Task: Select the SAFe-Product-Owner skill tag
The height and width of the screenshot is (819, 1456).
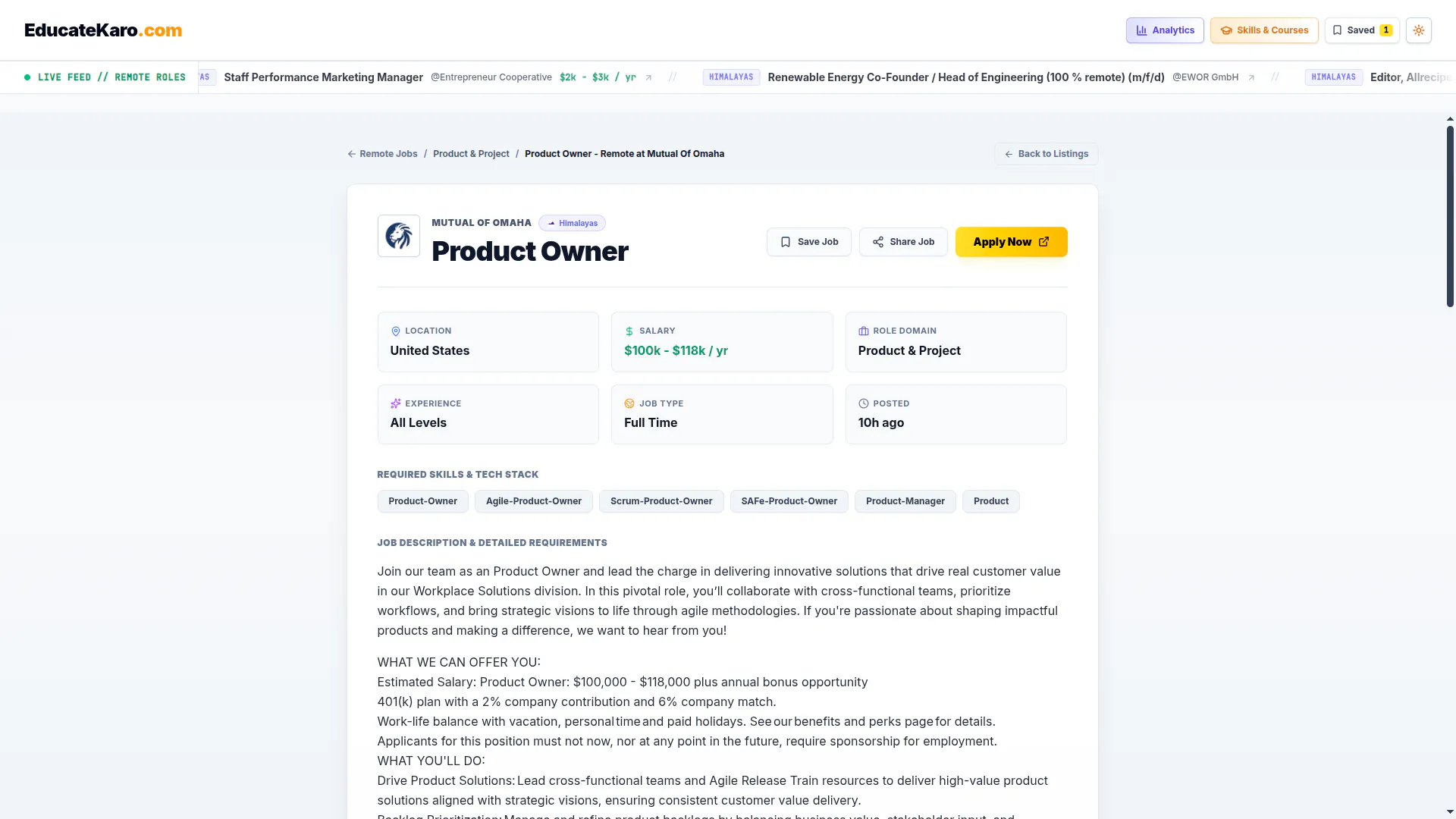Action: coord(789,501)
